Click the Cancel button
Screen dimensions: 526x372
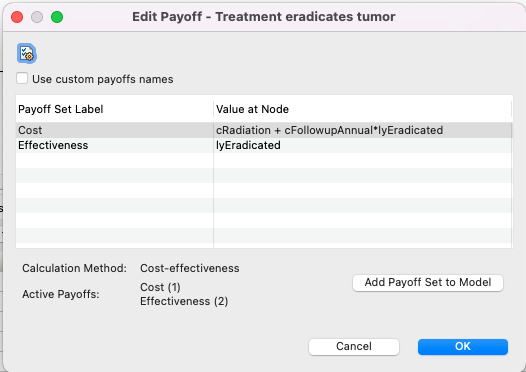354,347
